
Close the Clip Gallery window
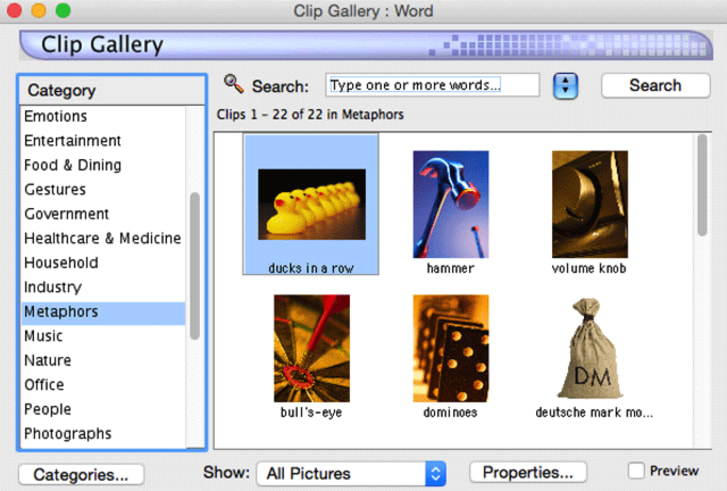(14, 10)
